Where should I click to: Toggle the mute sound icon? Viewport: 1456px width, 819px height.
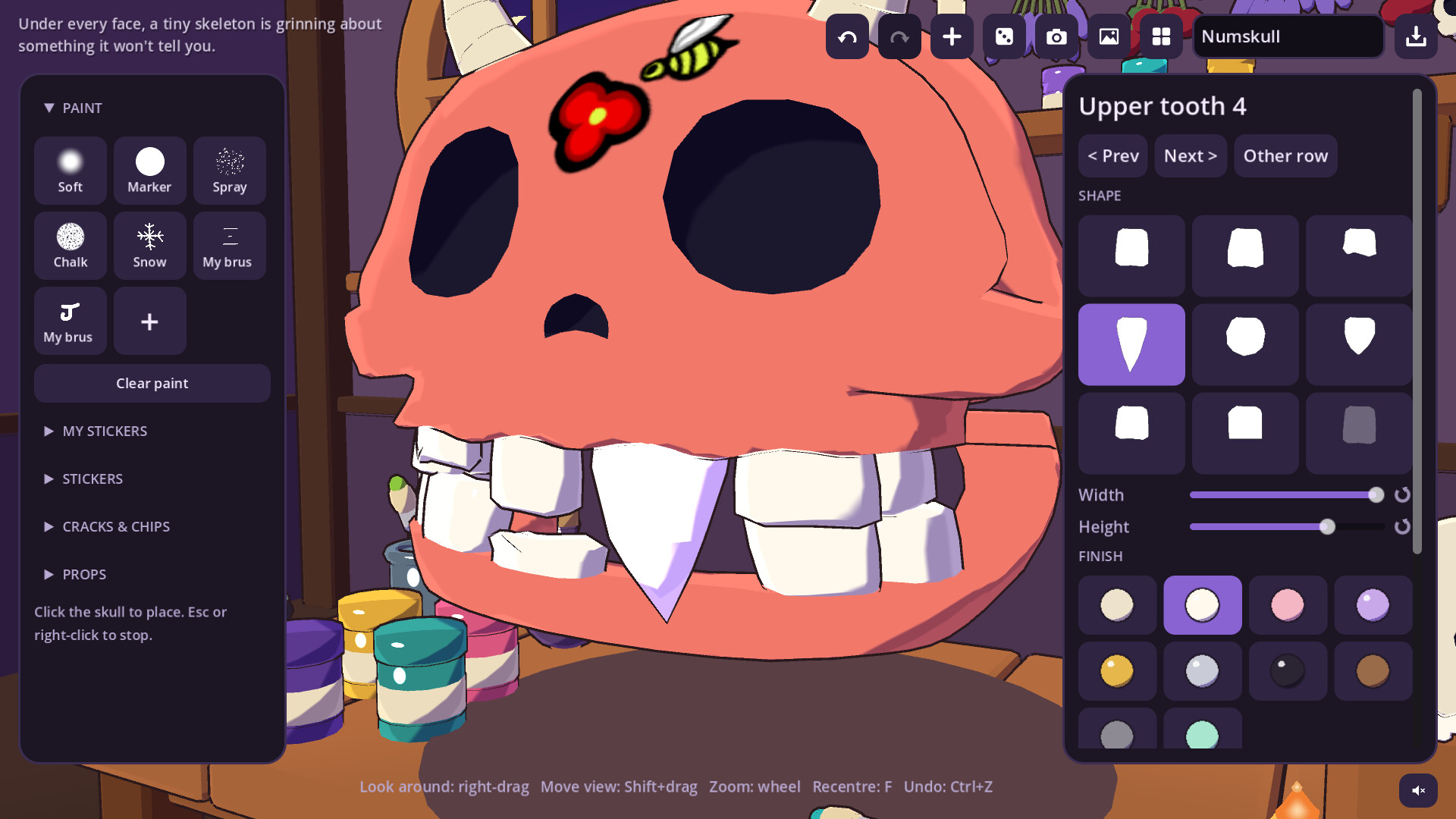[x=1418, y=790]
